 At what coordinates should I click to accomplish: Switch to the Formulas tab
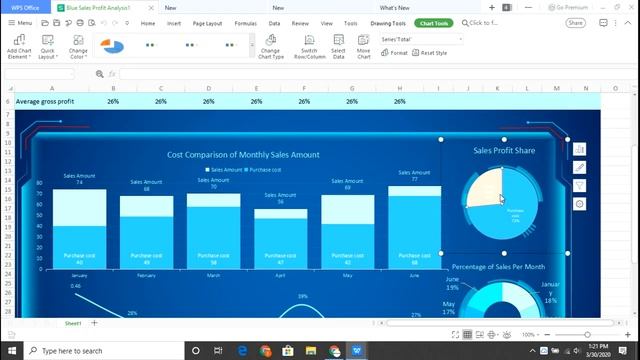tap(245, 23)
